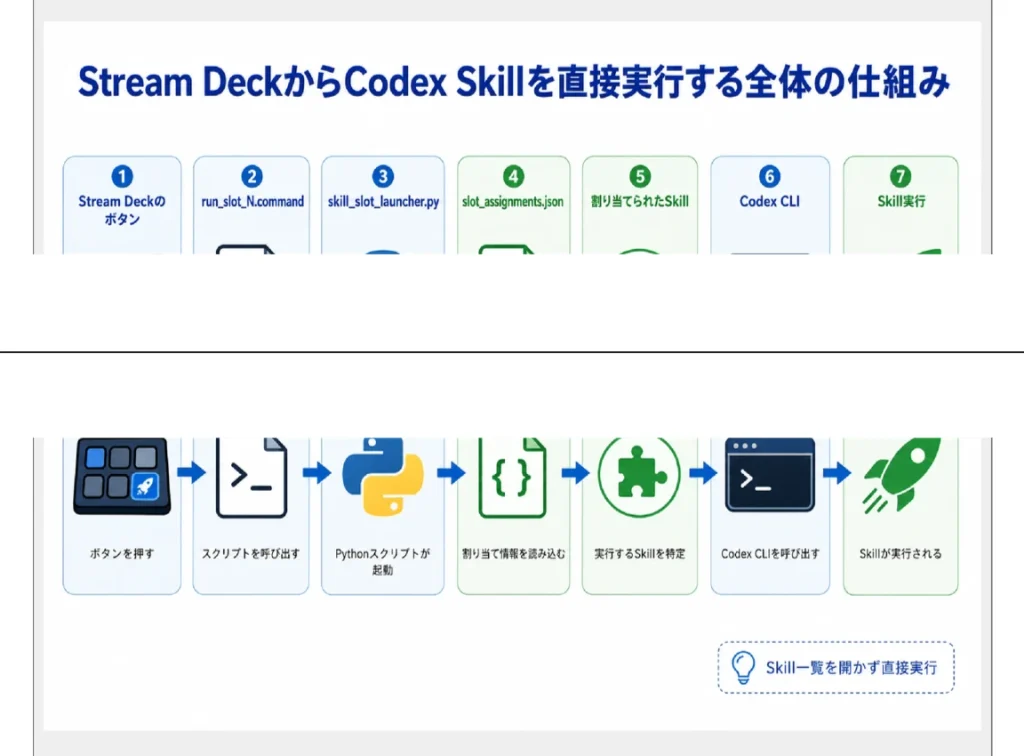1024x756 pixels.
Task: Click the JSON curly braces file icon
Action: [513, 478]
